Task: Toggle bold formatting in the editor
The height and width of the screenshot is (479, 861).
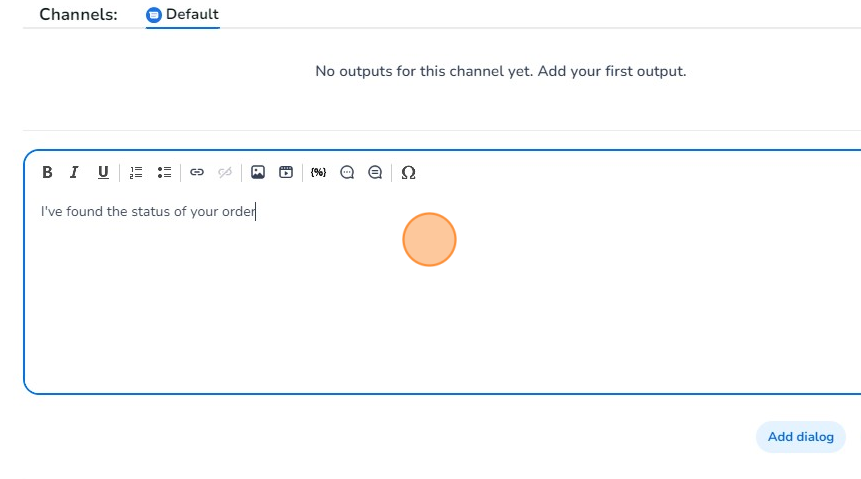Action: tap(47, 172)
